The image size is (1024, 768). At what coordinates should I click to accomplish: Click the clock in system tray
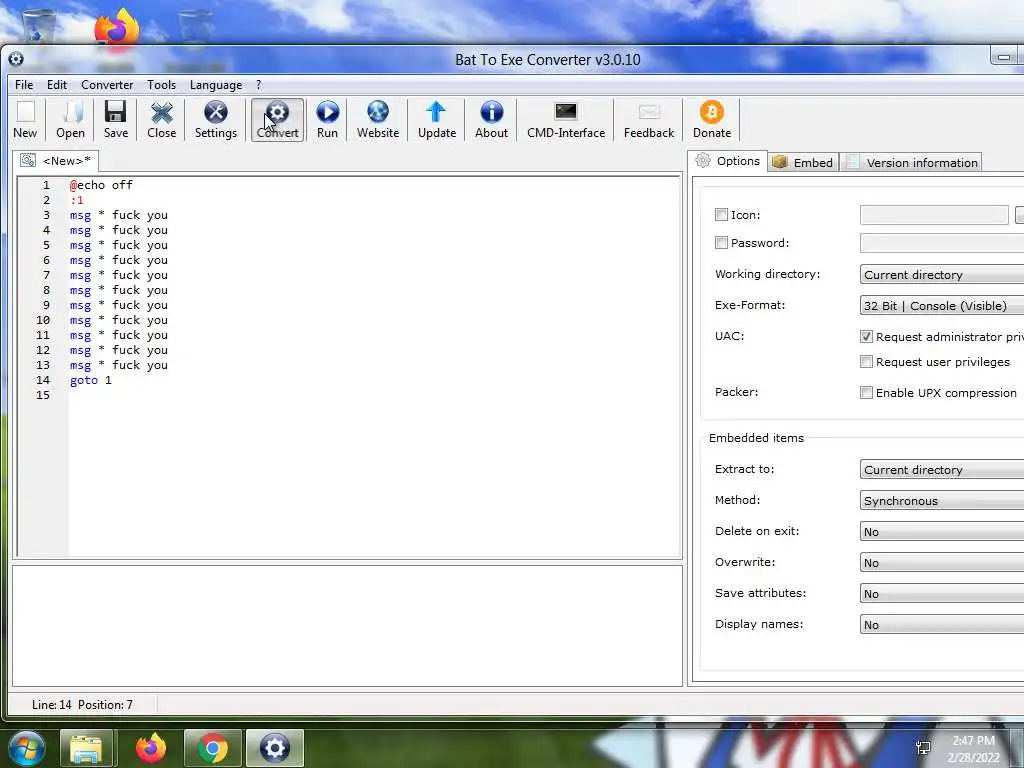pos(973,749)
